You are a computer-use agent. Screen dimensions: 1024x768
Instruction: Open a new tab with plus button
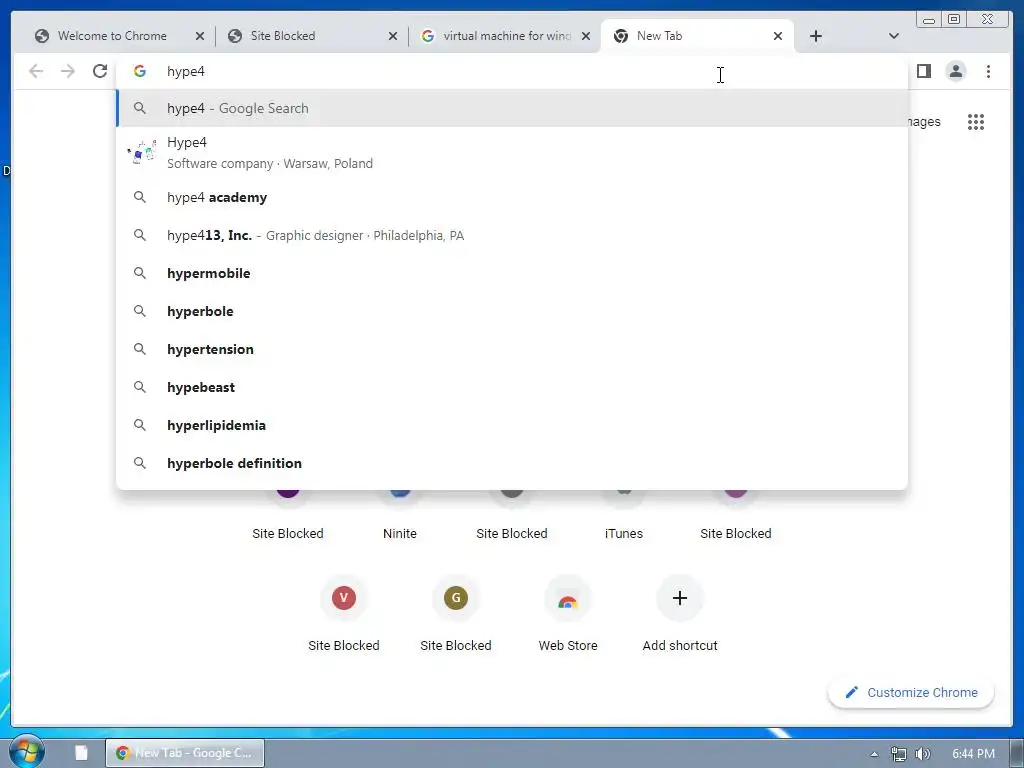(x=816, y=36)
